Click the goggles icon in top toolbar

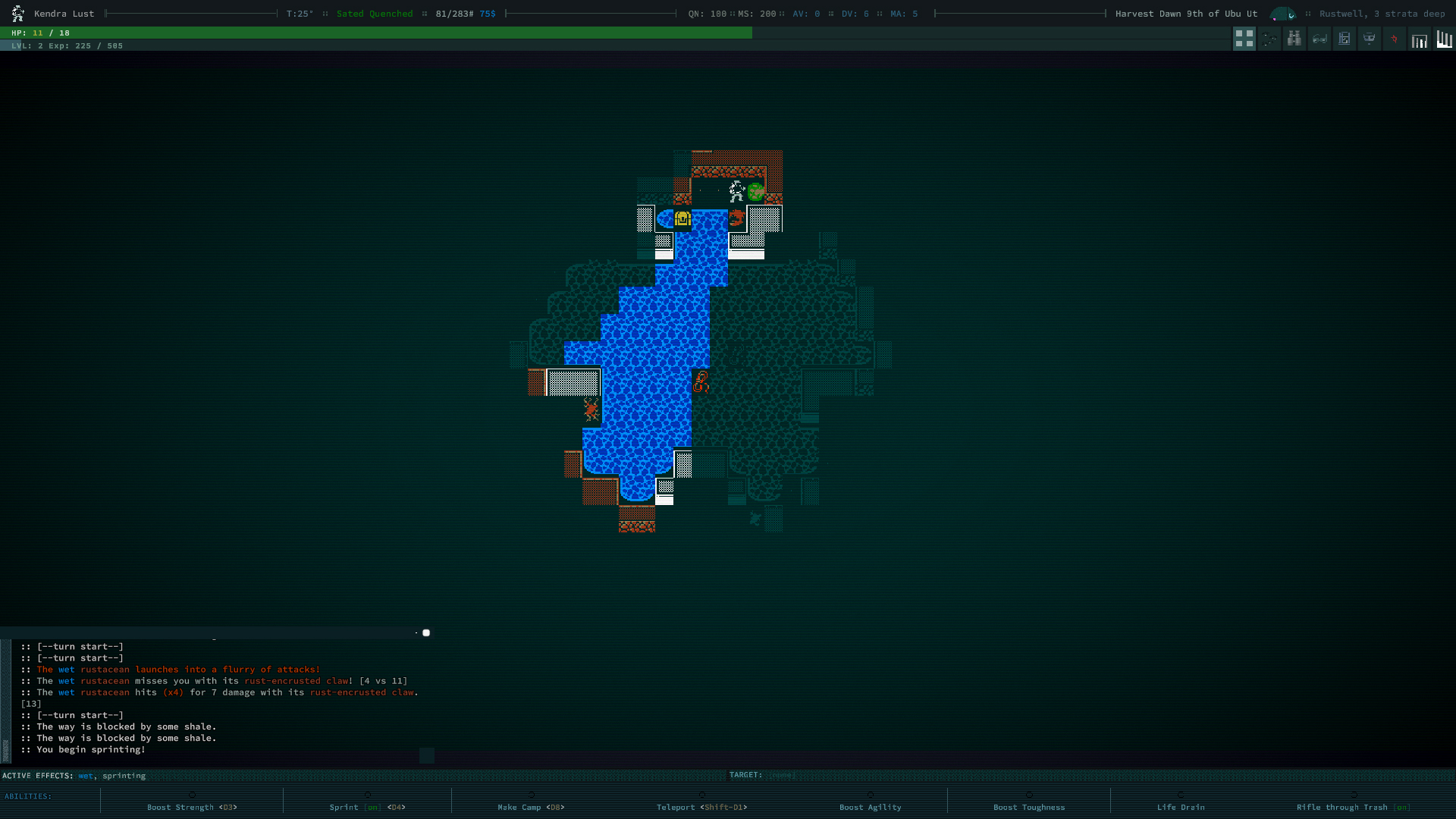(1319, 39)
